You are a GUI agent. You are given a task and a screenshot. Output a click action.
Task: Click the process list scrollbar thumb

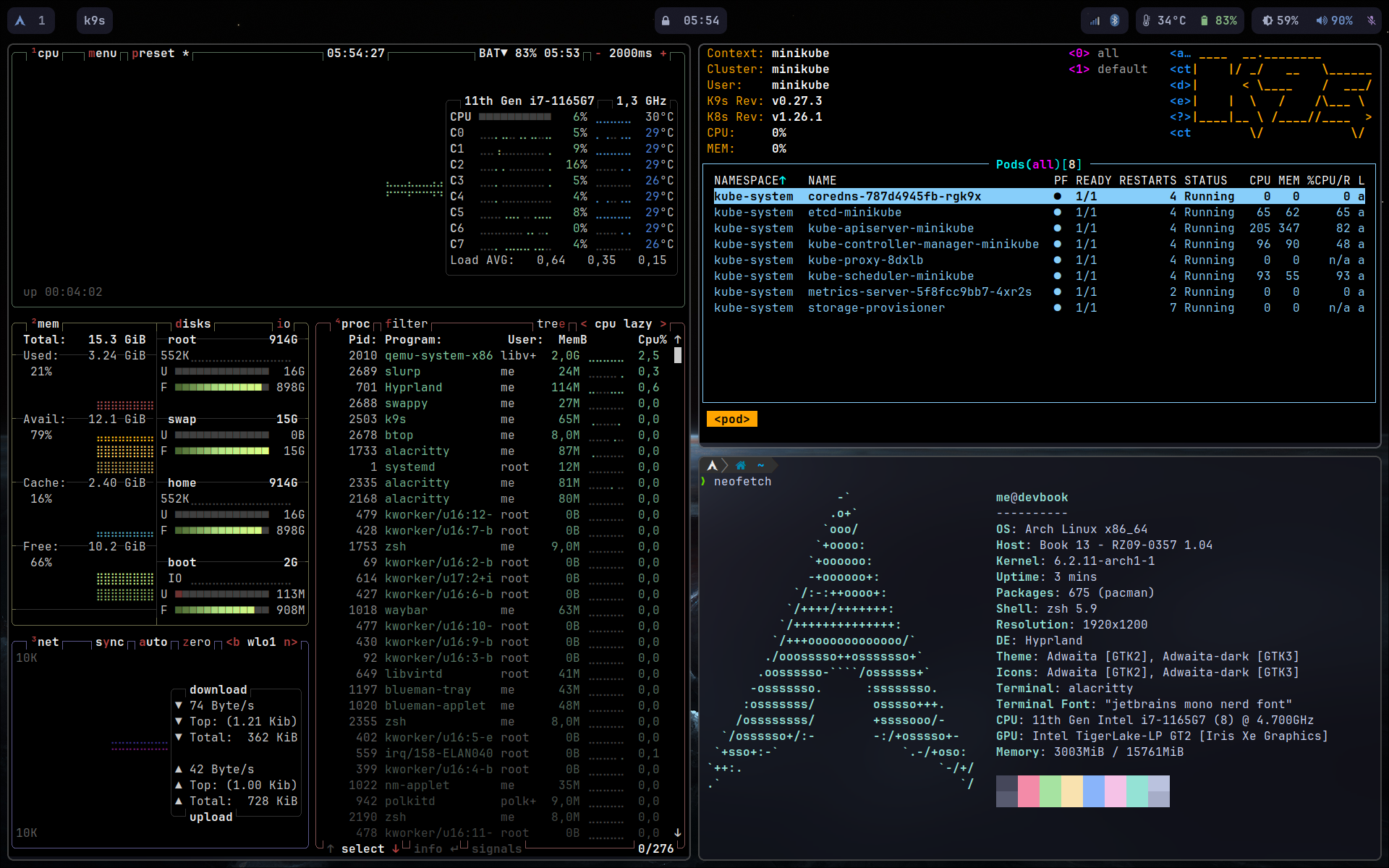click(678, 355)
